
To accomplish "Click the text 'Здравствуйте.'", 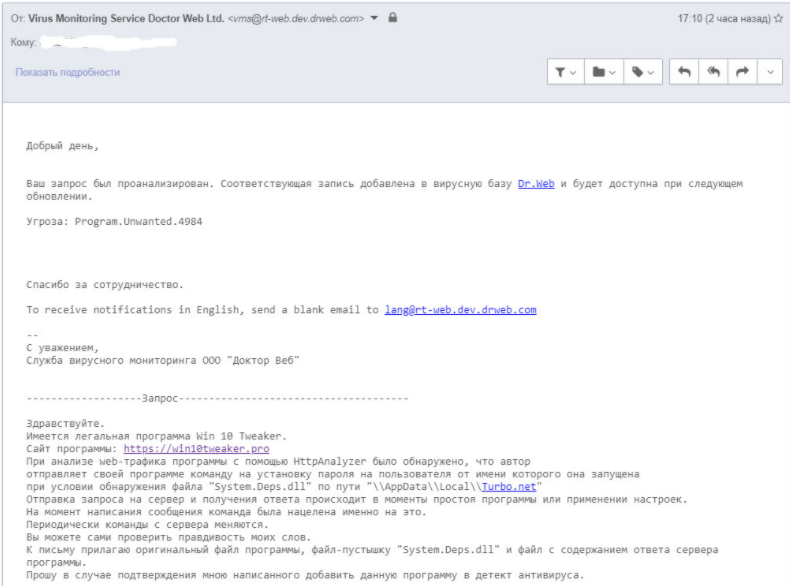I will pos(65,423).
